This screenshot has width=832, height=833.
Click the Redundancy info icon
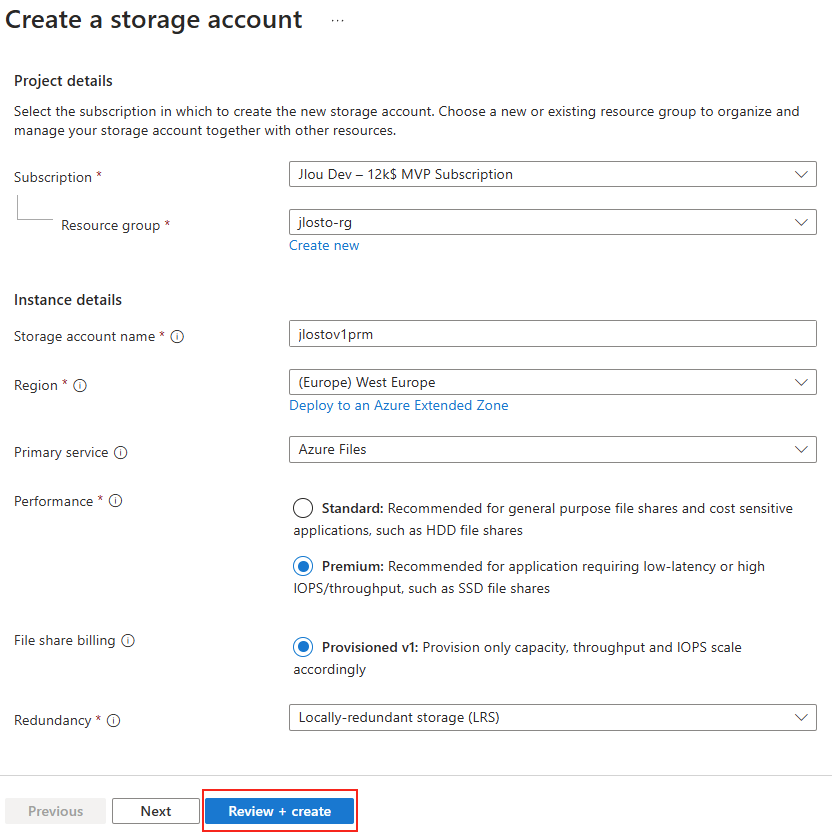(113, 721)
